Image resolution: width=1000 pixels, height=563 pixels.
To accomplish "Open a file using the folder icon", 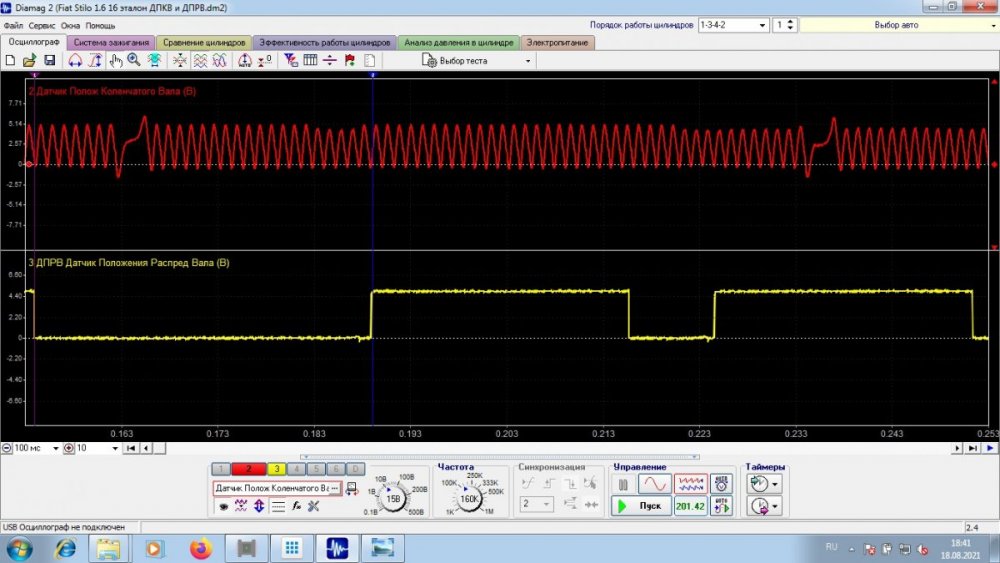I will click(29, 61).
